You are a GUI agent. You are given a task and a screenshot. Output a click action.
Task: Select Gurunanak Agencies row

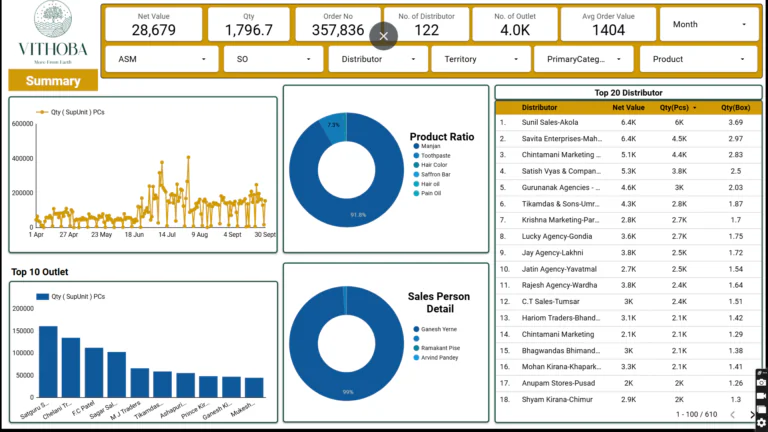click(628, 188)
